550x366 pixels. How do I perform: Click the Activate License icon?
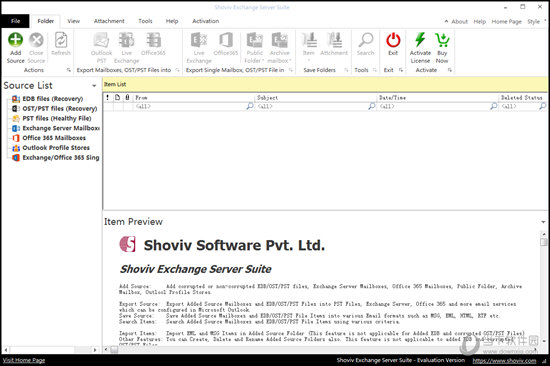pos(420,40)
